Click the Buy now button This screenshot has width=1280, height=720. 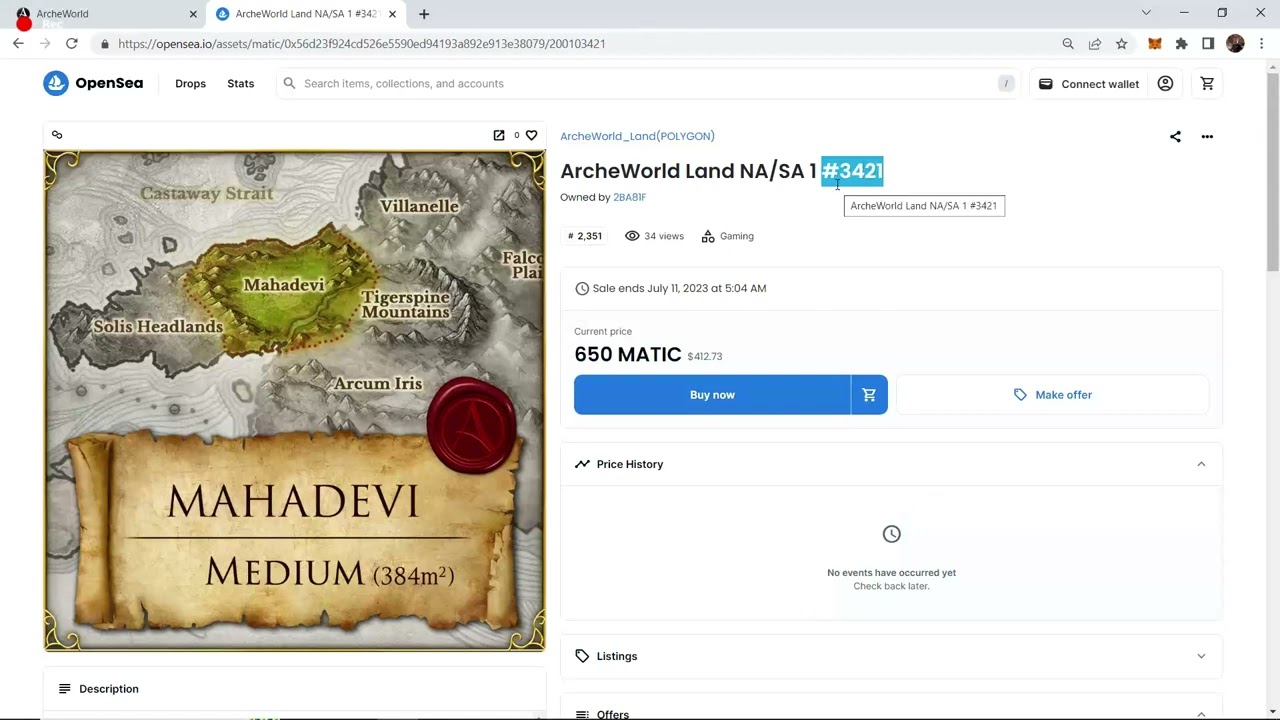tap(712, 395)
